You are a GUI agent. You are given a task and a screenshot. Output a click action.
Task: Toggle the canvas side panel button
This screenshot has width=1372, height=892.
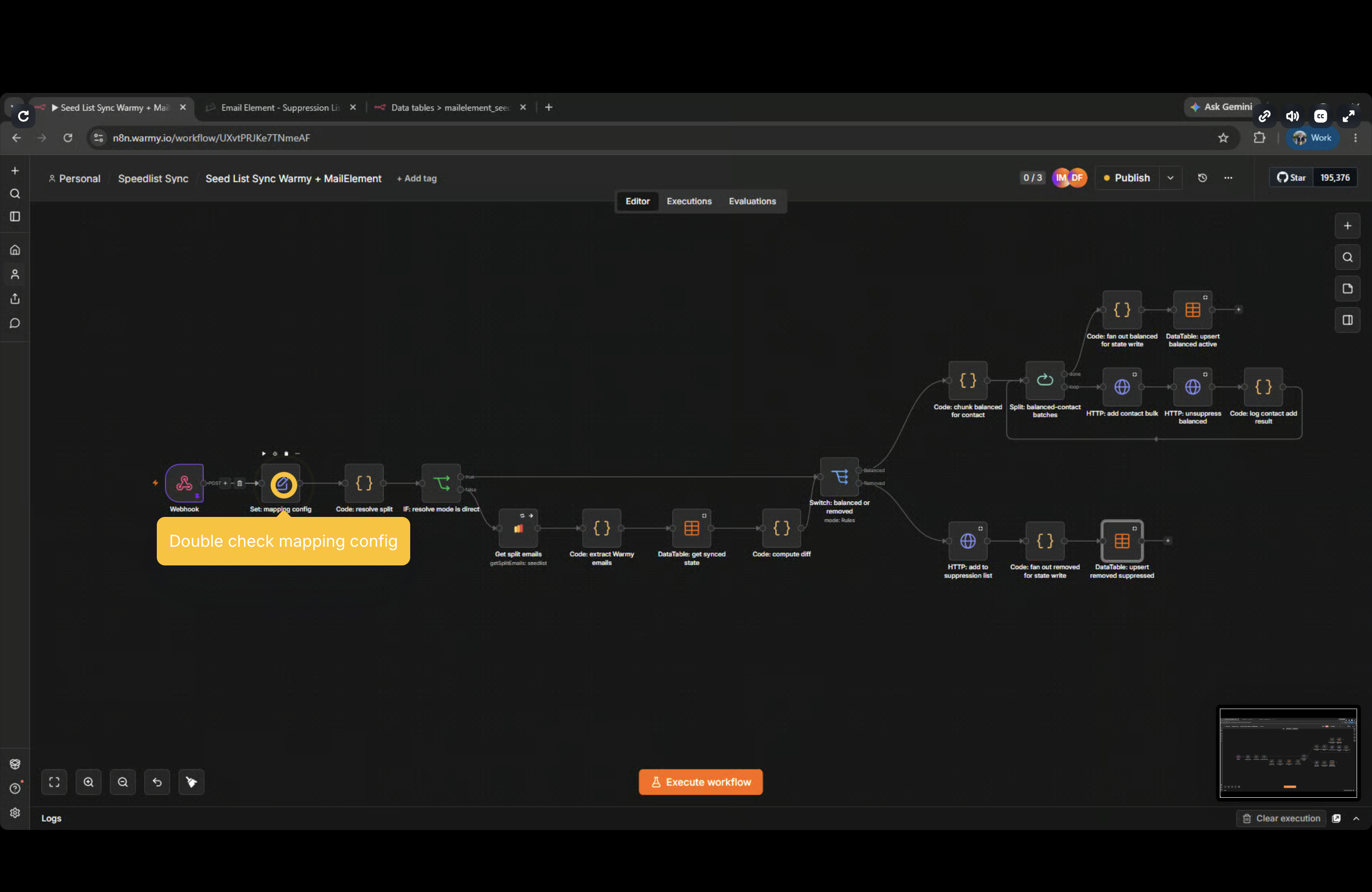coord(1347,320)
